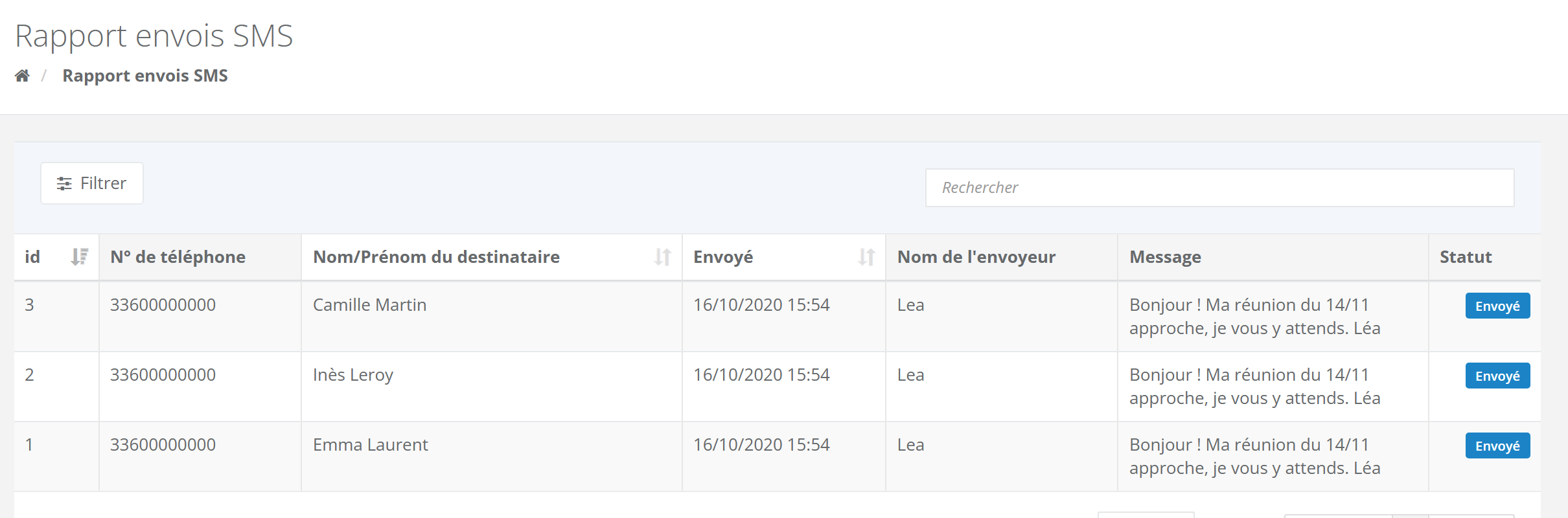Select message text in Camille Martin row
Screen dimensions: 1568x518
(x=1254, y=317)
